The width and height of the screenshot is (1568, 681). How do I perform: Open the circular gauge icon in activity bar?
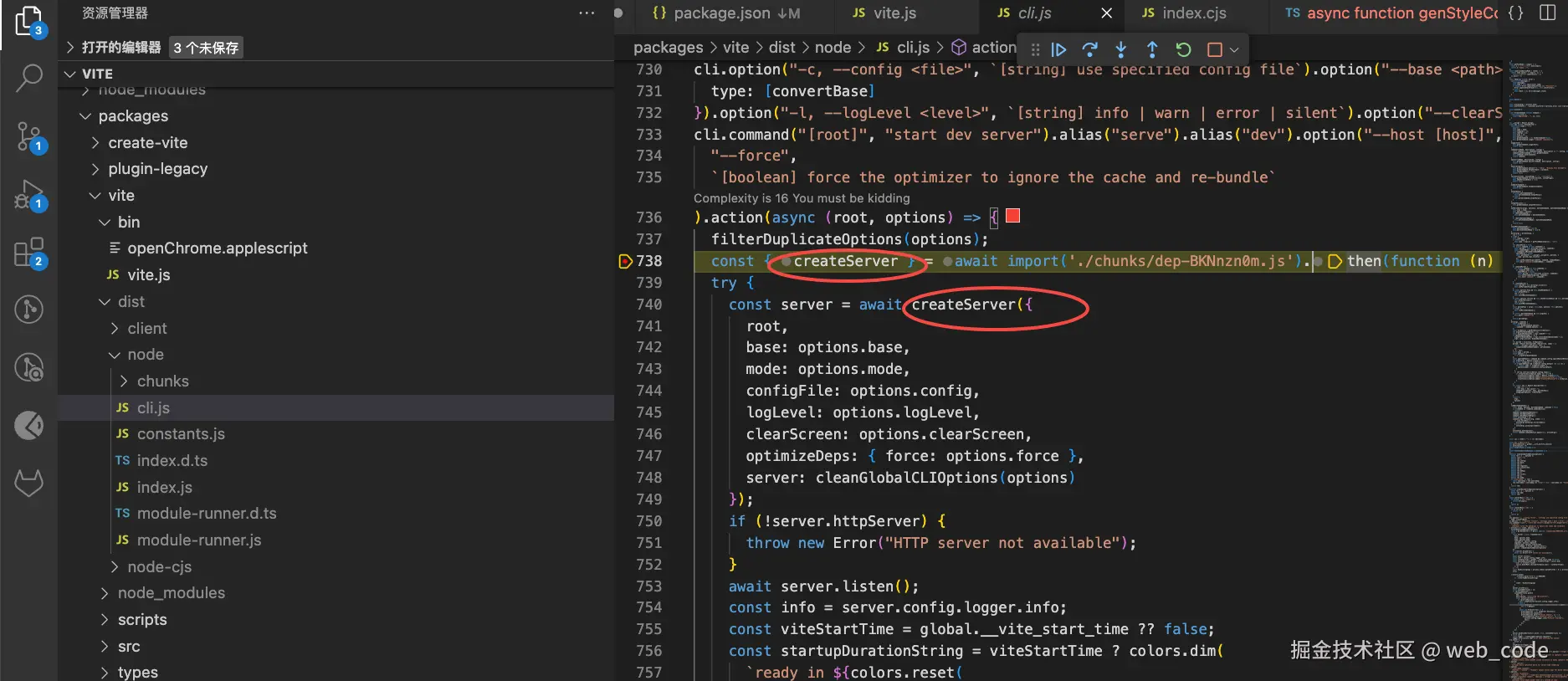29,425
